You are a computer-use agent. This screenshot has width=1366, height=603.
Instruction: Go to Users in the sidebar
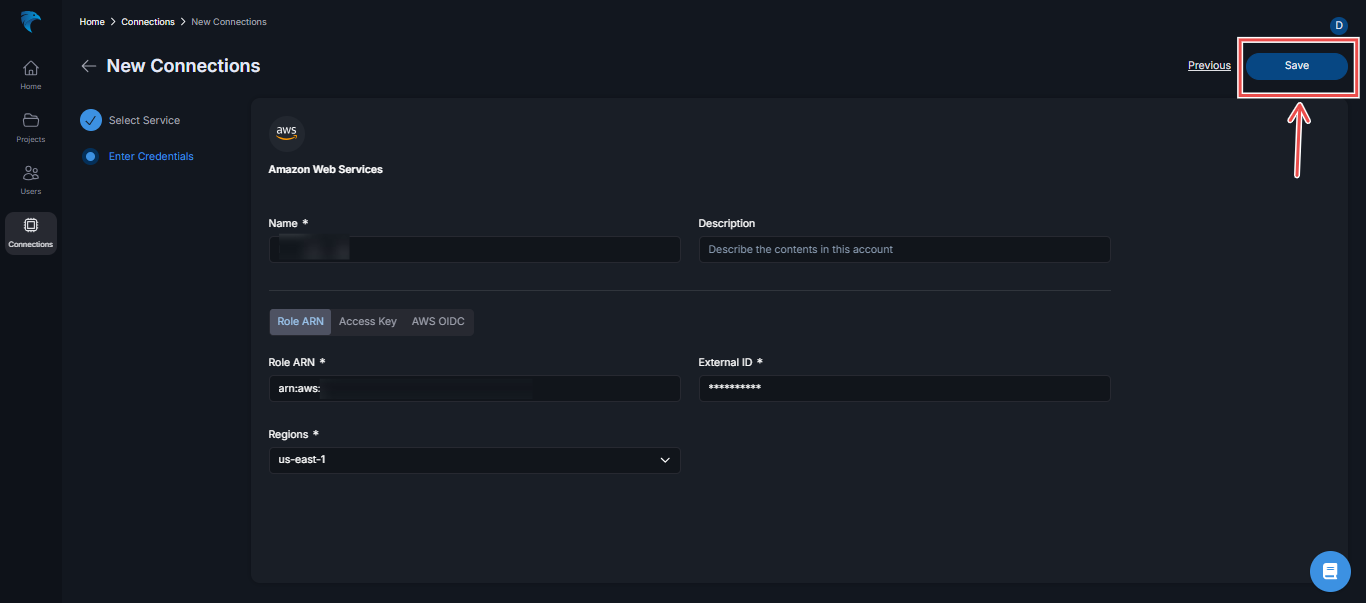pos(31,178)
